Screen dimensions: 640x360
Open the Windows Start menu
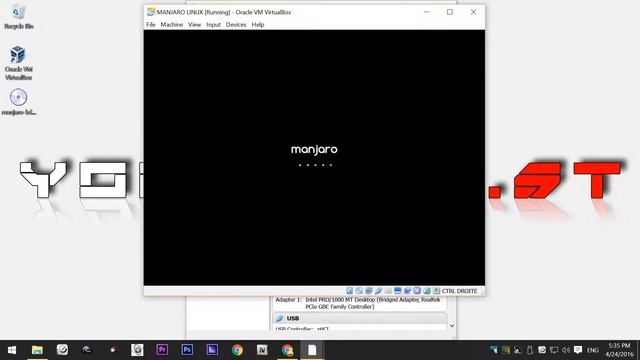(x=12, y=350)
